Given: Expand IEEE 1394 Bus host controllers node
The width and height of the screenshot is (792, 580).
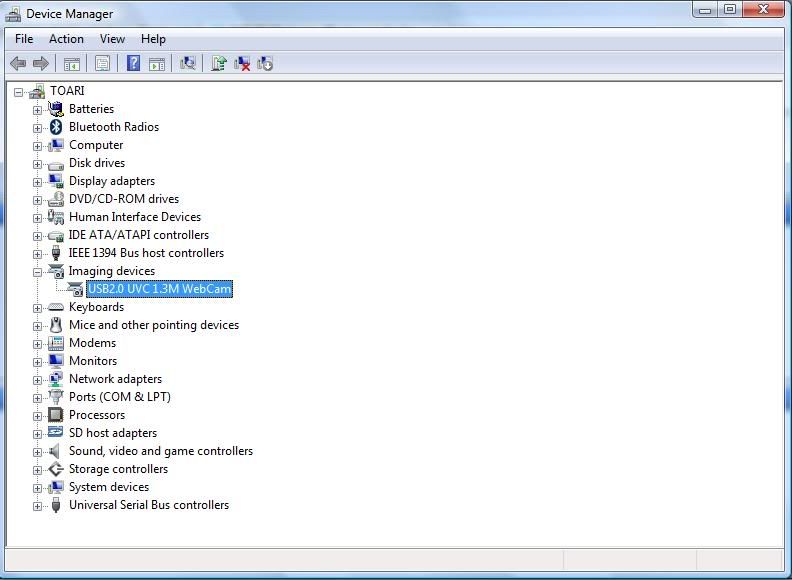Looking at the screenshot, I should click(x=37, y=255).
